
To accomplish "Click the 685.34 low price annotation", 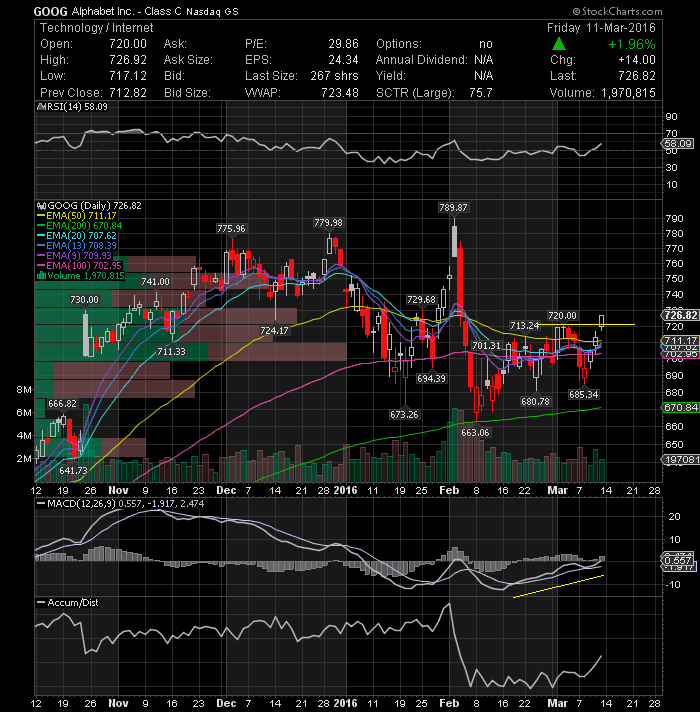I will (x=583, y=395).
